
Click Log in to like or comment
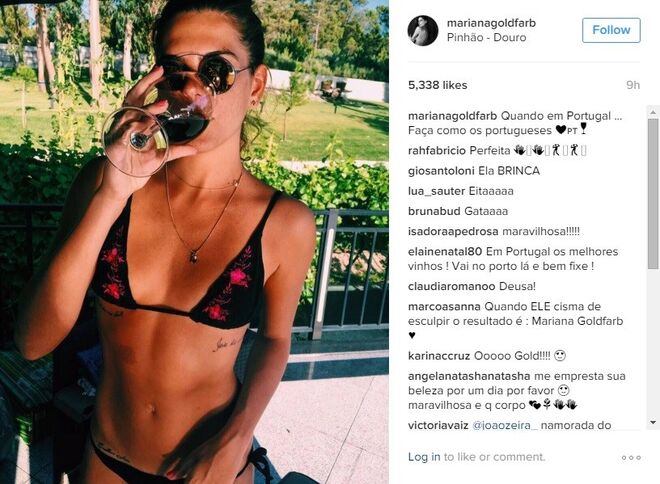pos(424,457)
